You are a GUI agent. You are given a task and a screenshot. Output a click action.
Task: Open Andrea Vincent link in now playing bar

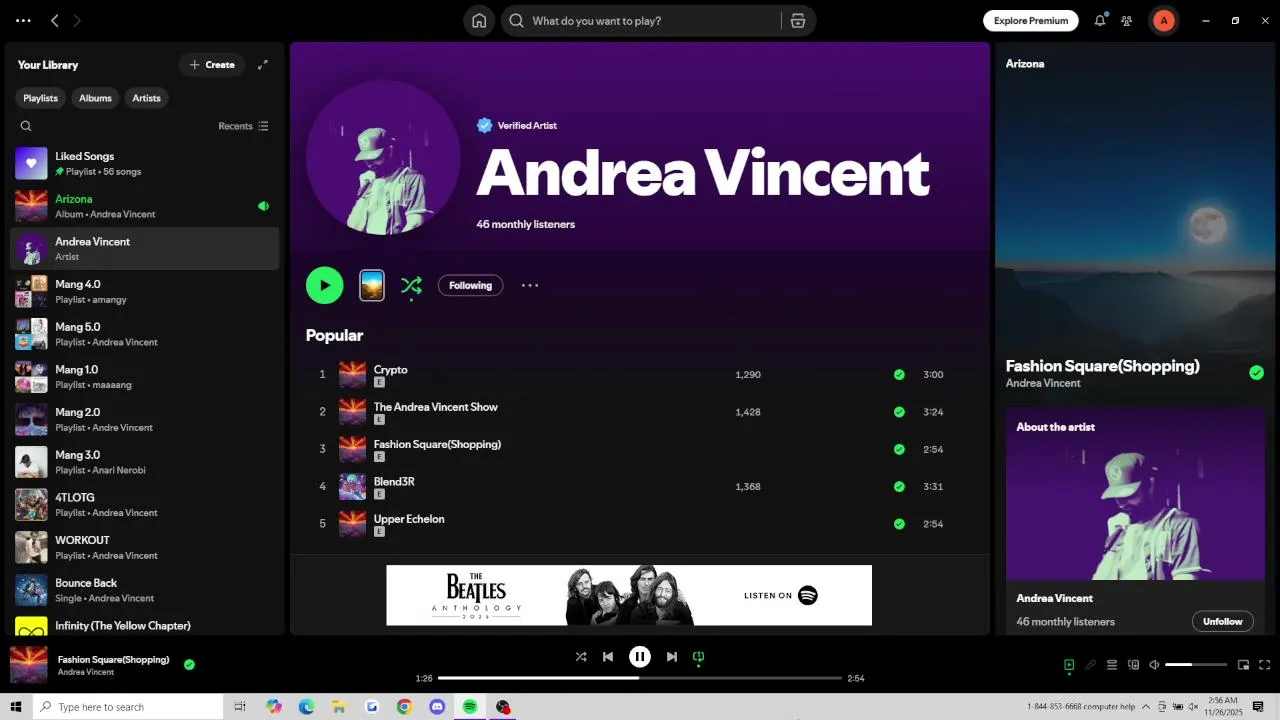[x=85, y=672]
